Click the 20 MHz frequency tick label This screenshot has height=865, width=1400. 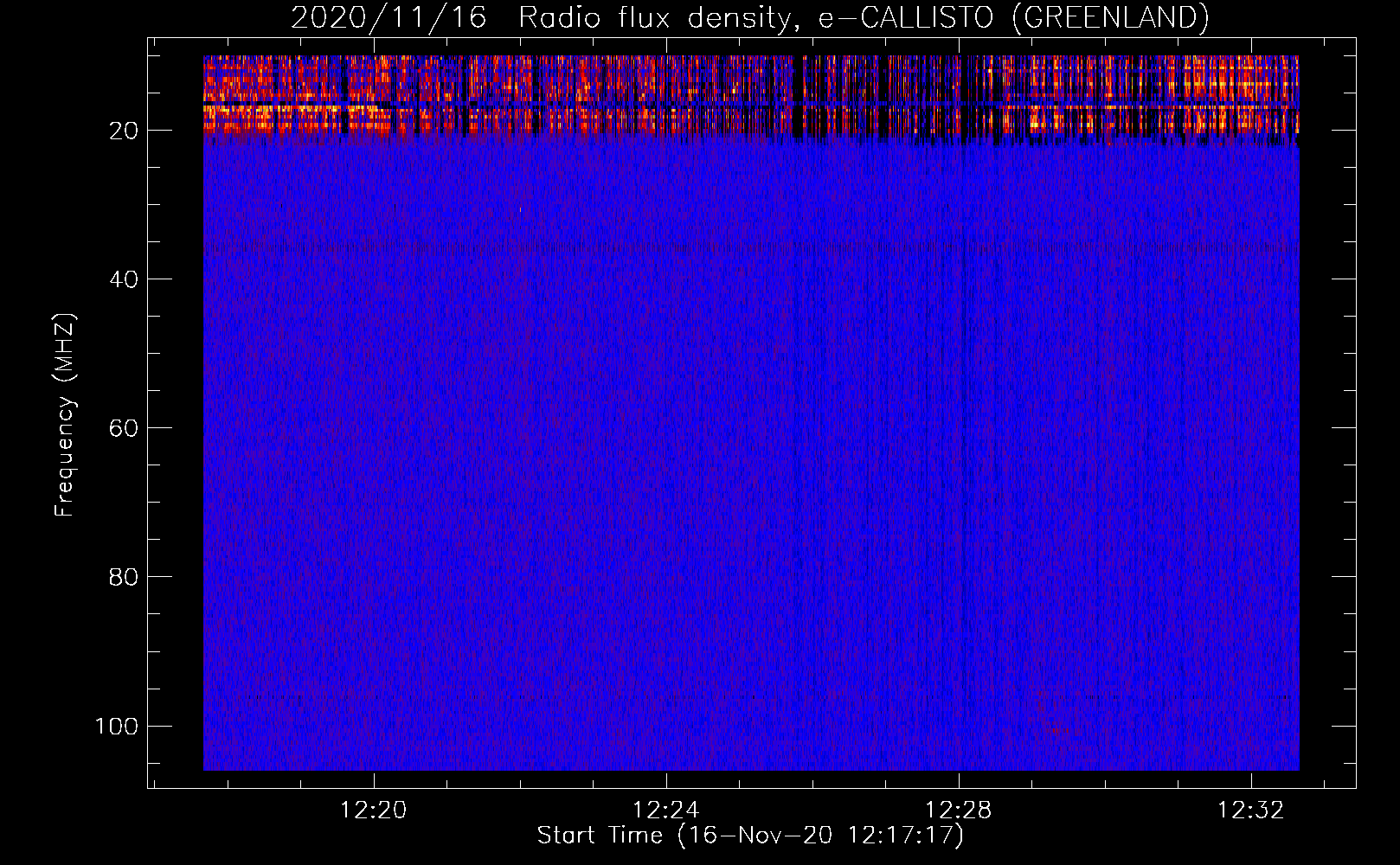coord(124,131)
